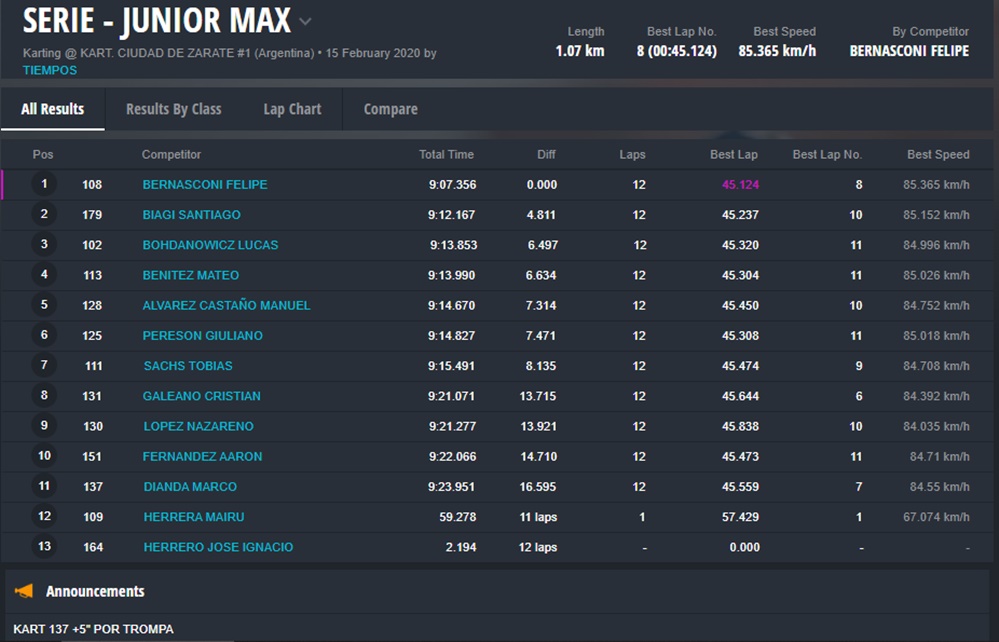Screen dimensions: 999x642
Task: Click the purple fastest lap time 45.124
Action: [740, 185]
